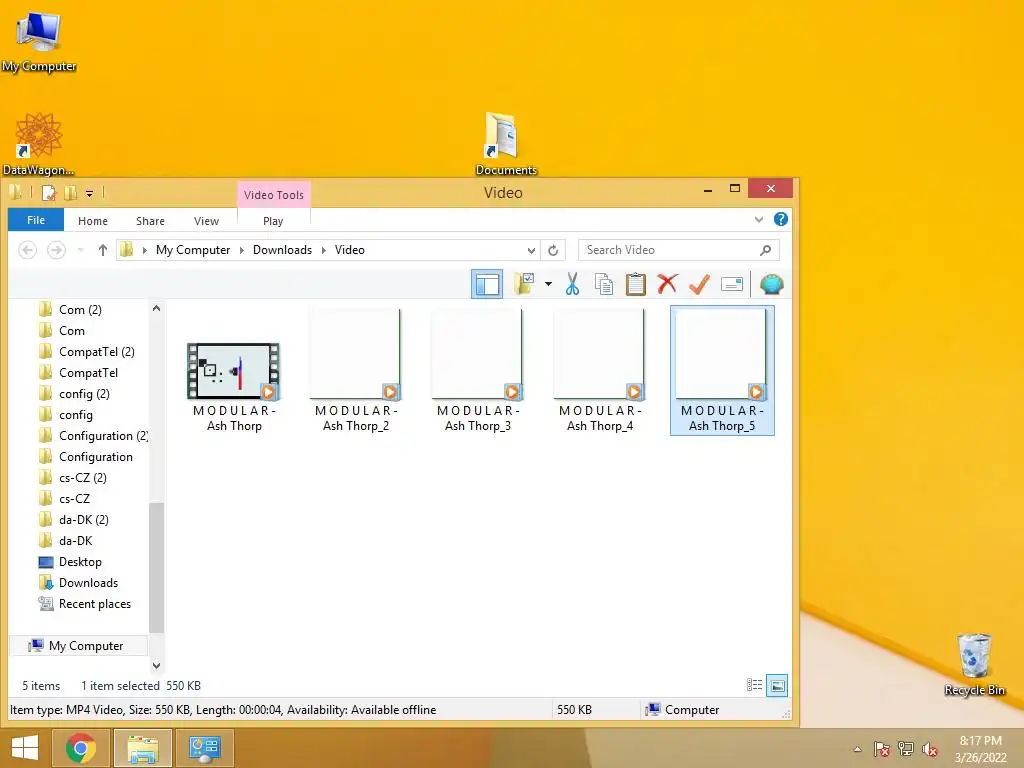This screenshot has height=768, width=1024.
Task: Click the blue shell globe icon
Action: pyautogui.click(x=772, y=284)
